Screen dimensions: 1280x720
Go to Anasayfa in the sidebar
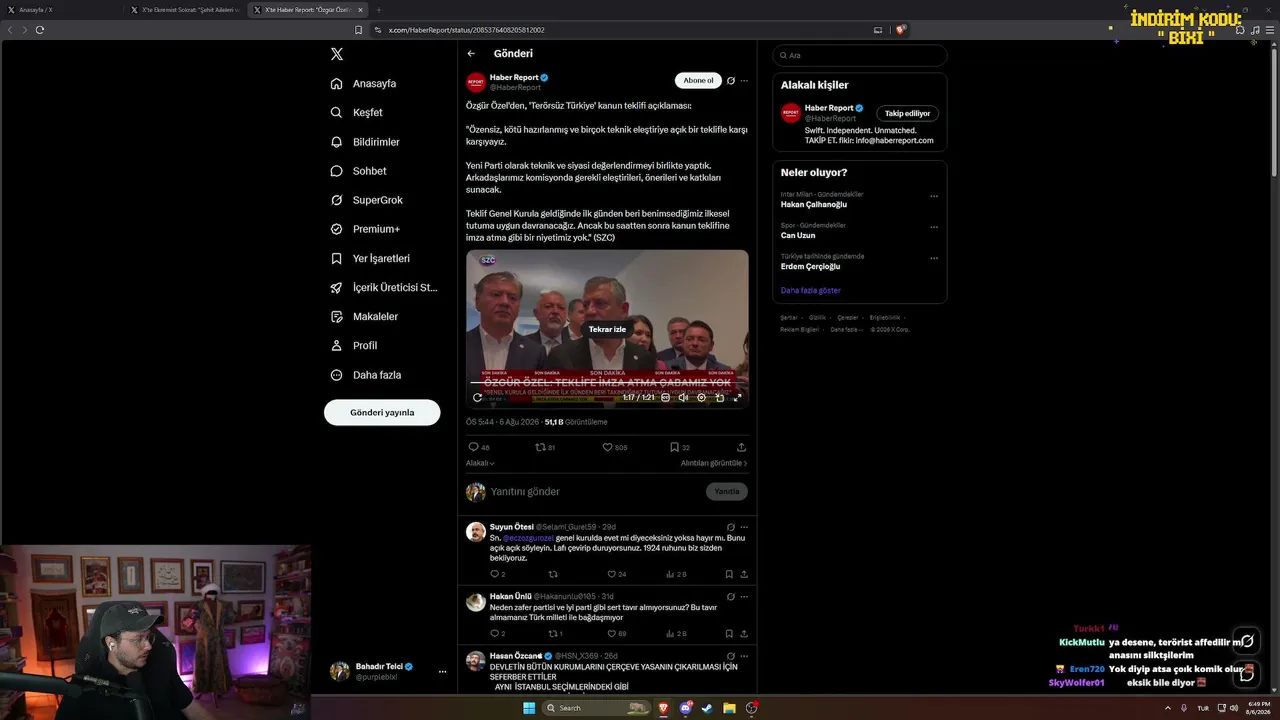pyautogui.click(x=364, y=84)
